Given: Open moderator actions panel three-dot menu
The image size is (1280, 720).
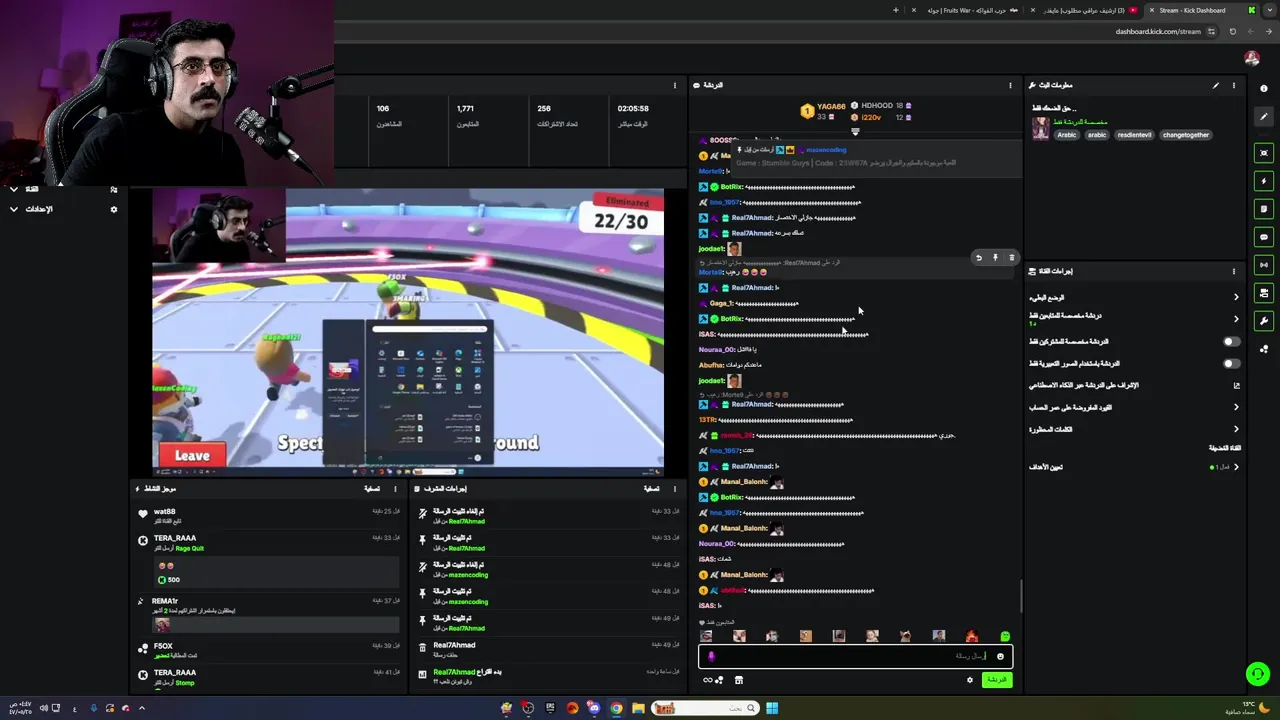Looking at the screenshot, I should point(675,489).
